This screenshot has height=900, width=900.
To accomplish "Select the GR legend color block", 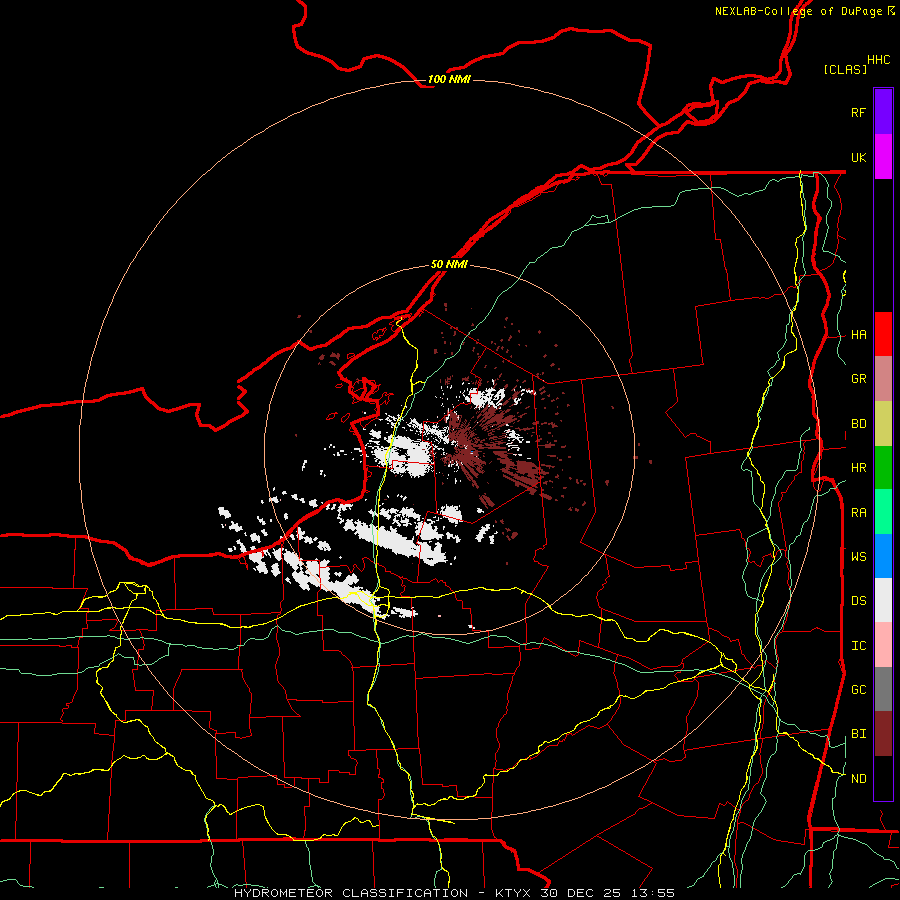I will click(883, 378).
